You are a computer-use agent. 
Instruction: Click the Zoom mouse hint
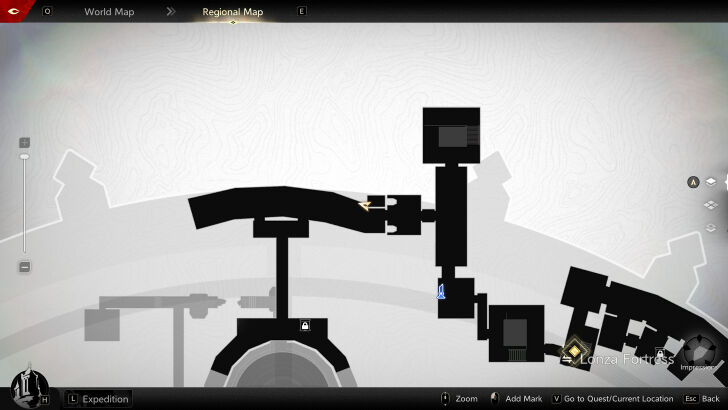coord(459,399)
